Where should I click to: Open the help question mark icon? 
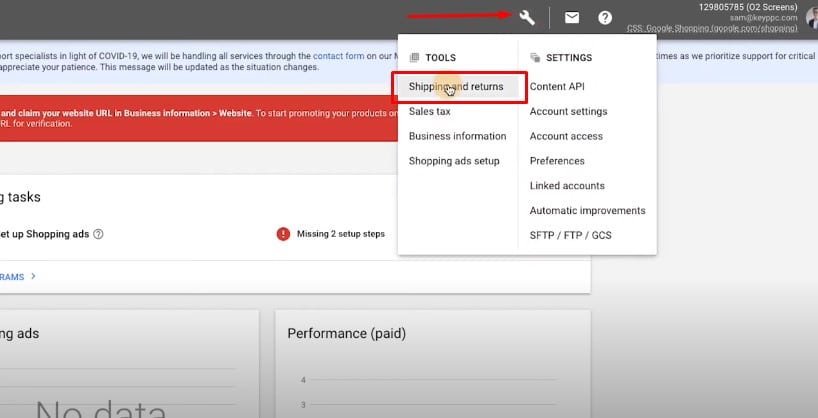point(605,18)
